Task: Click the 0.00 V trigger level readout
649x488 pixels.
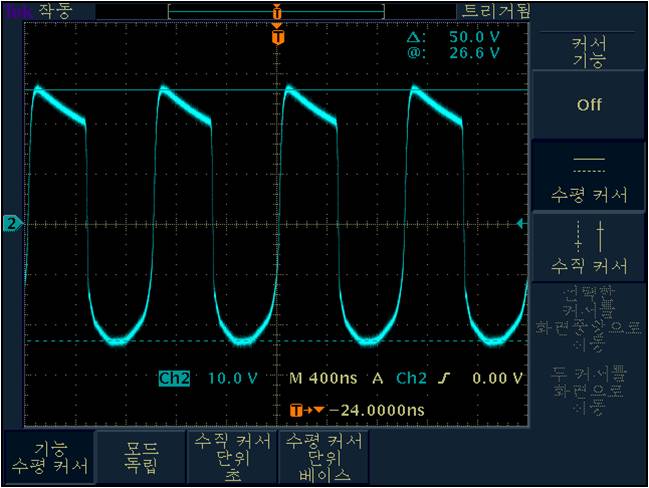Action: (498, 378)
